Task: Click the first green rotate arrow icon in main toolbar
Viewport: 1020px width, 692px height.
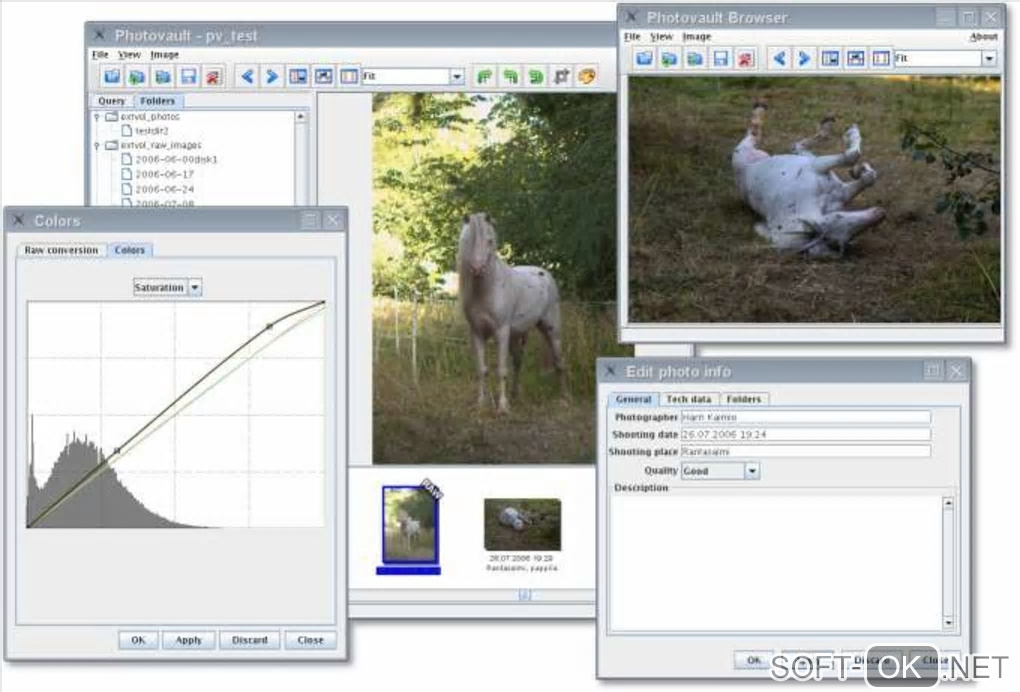Action: click(485, 77)
